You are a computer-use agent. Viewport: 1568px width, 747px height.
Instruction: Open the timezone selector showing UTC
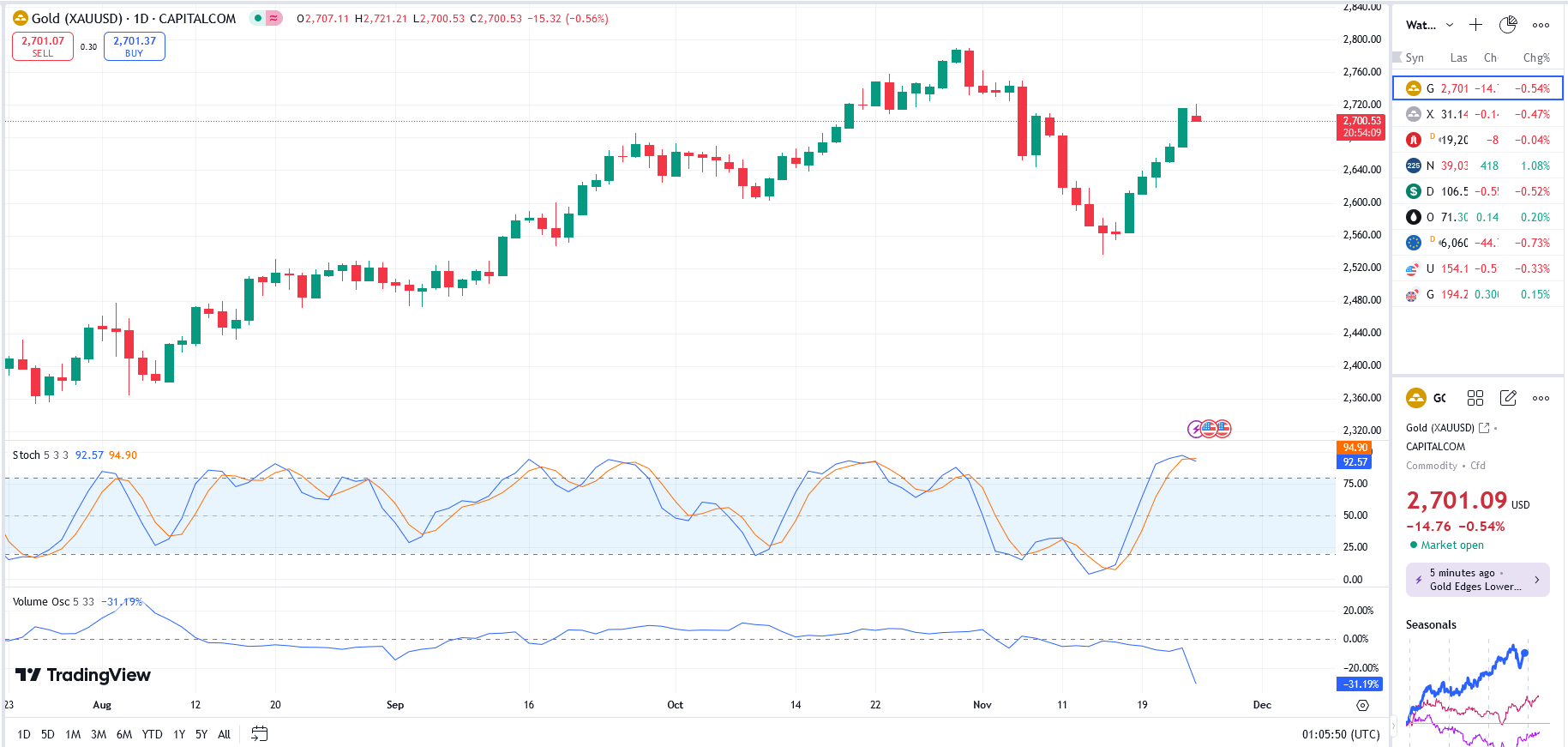click(x=1341, y=734)
